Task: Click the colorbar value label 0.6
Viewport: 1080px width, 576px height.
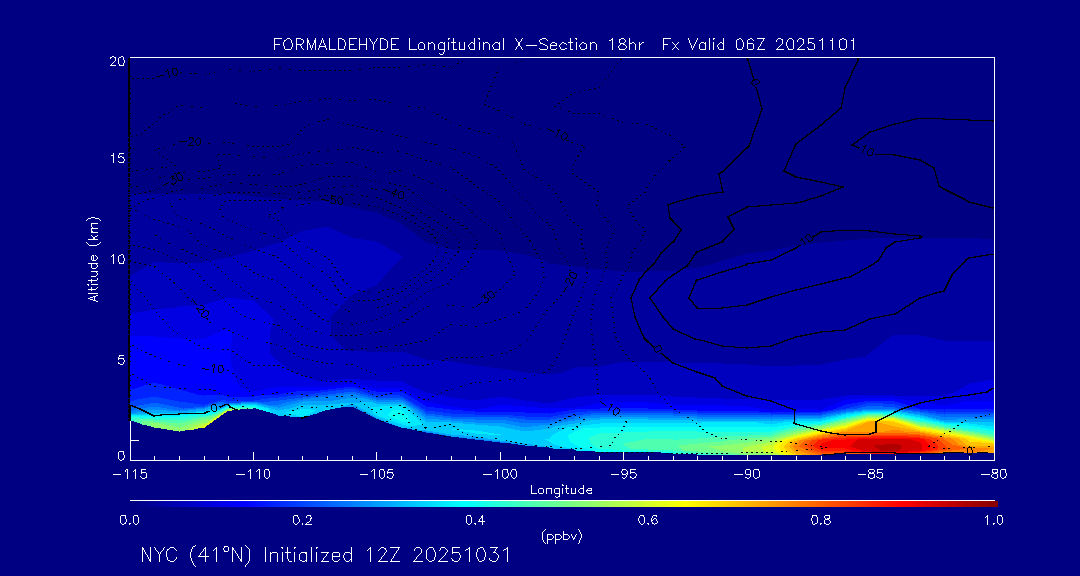Action: click(648, 520)
